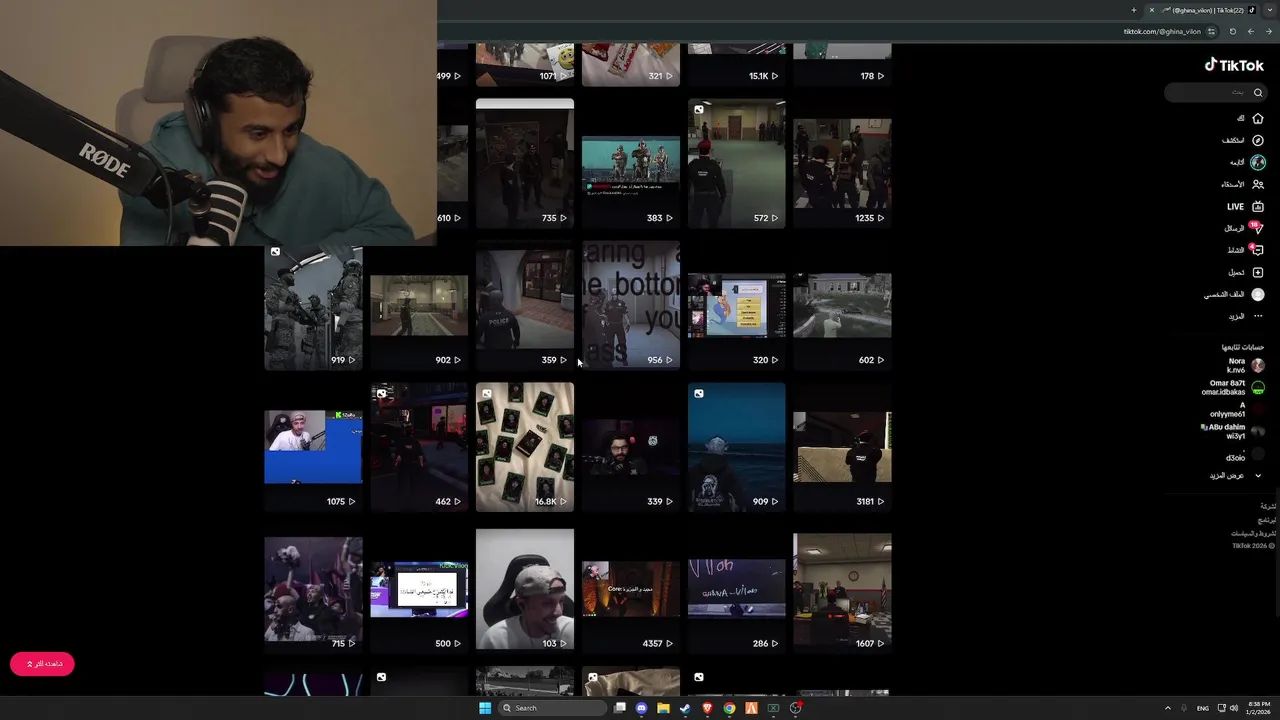The width and height of the screenshot is (1280, 720).
Task: Open Brave browser from the taskbar
Action: tap(707, 708)
